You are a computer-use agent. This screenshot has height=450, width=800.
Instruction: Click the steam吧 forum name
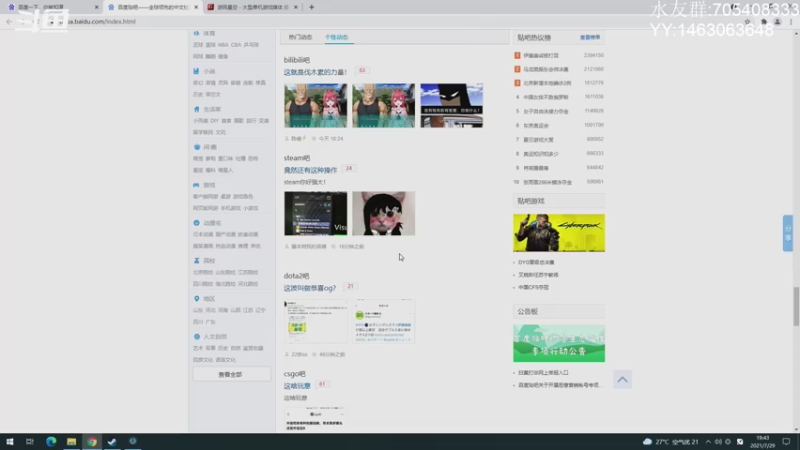[x=296, y=158]
